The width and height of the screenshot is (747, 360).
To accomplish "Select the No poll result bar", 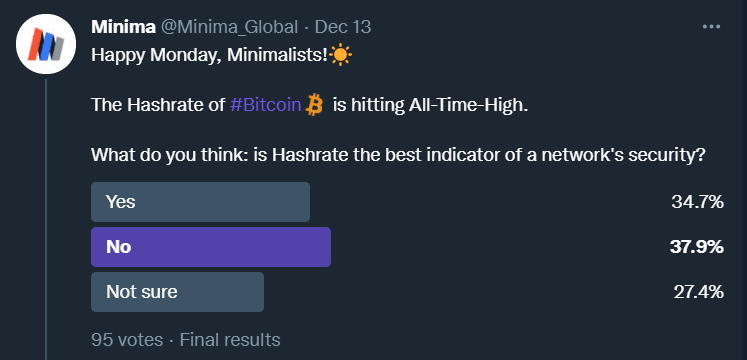I will click(211, 247).
